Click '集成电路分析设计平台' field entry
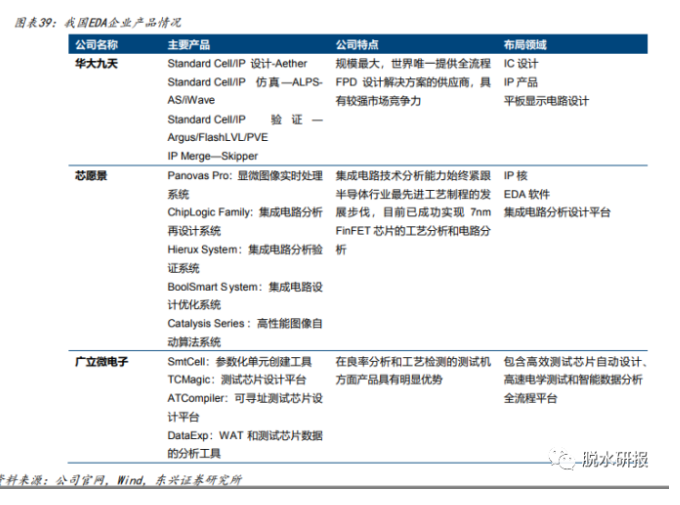This screenshot has height=505, width=680. point(557,212)
